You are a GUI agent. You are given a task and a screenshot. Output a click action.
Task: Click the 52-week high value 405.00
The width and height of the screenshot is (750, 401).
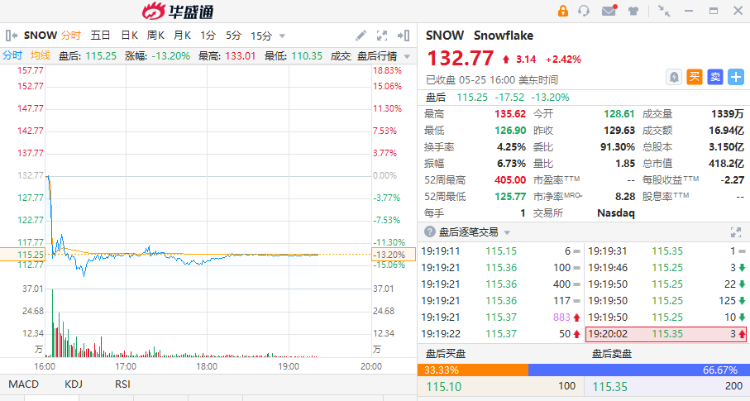pyautogui.click(x=510, y=180)
